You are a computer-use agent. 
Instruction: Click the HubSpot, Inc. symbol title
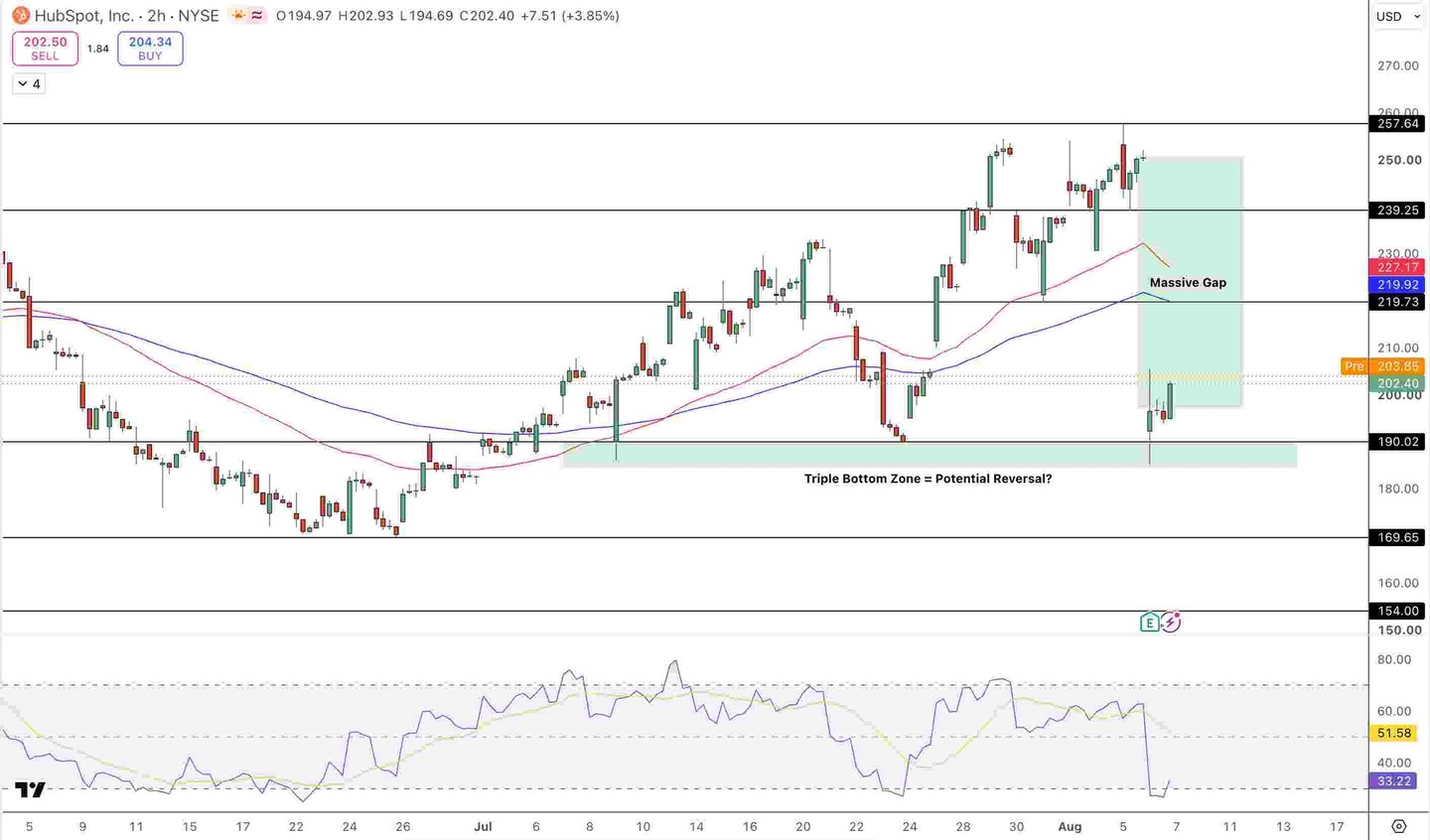[x=84, y=16]
